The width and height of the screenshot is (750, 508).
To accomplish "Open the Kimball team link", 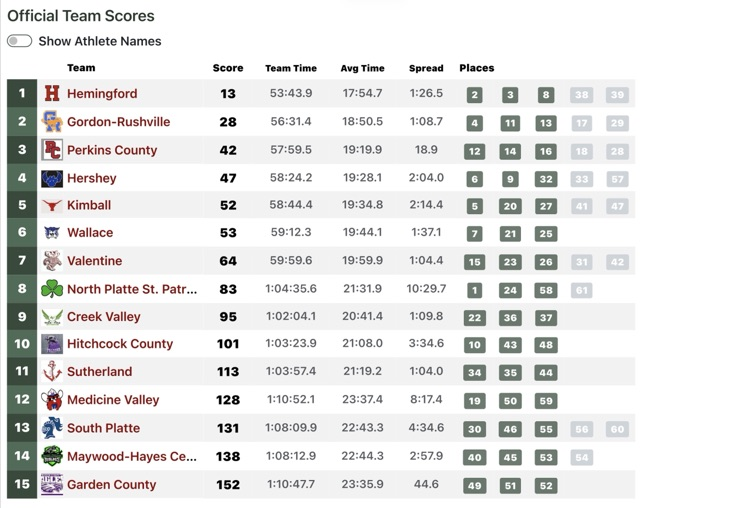I will (x=89, y=205).
